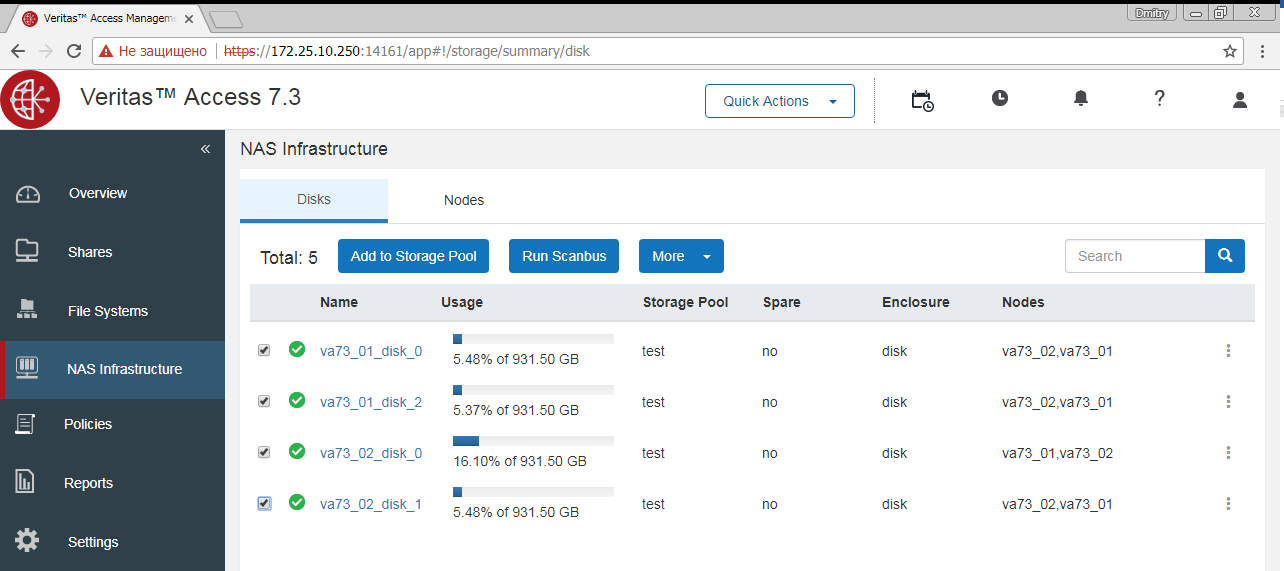Open the Overview menu item
Screen dimensions: 1284x571
(x=98, y=193)
